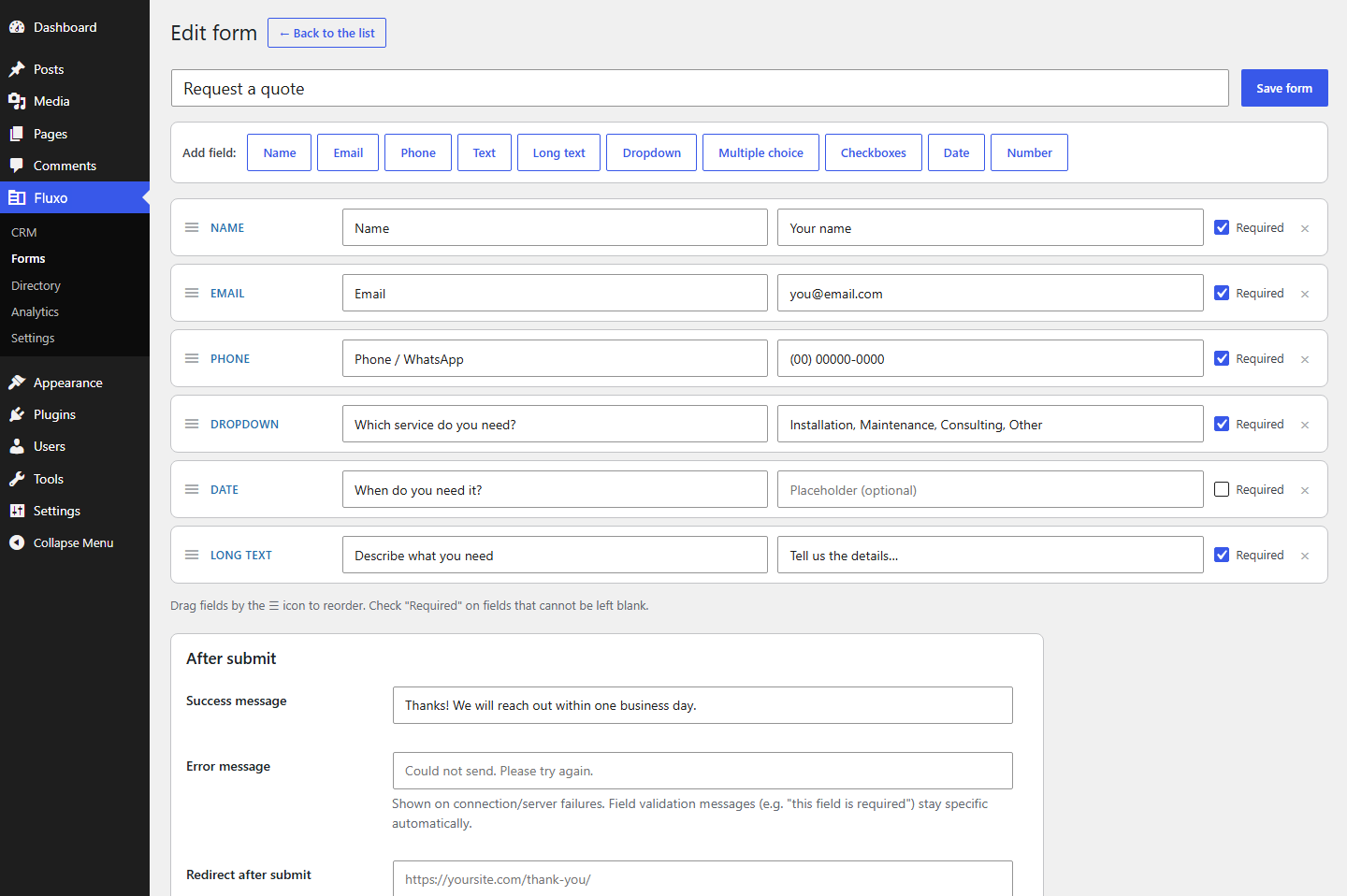The height and width of the screenshot is (896, 1347).
Task: Click Back to the list link
Action: coord(326,33)
